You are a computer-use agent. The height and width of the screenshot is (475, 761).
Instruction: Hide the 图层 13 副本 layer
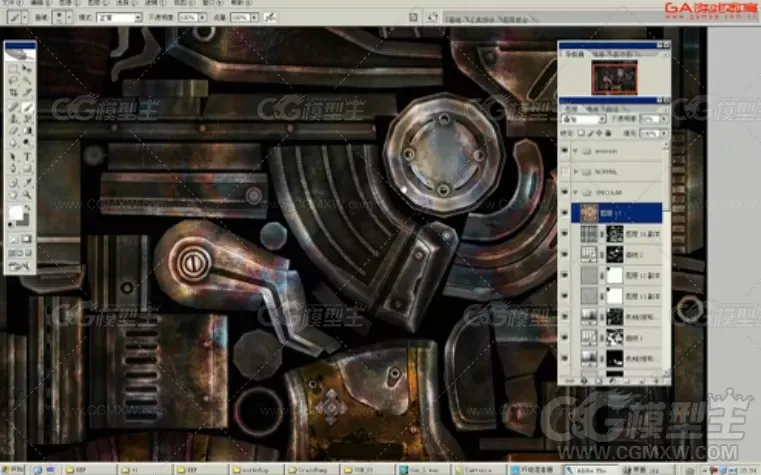pyautogui.click(x=564, y=296)
